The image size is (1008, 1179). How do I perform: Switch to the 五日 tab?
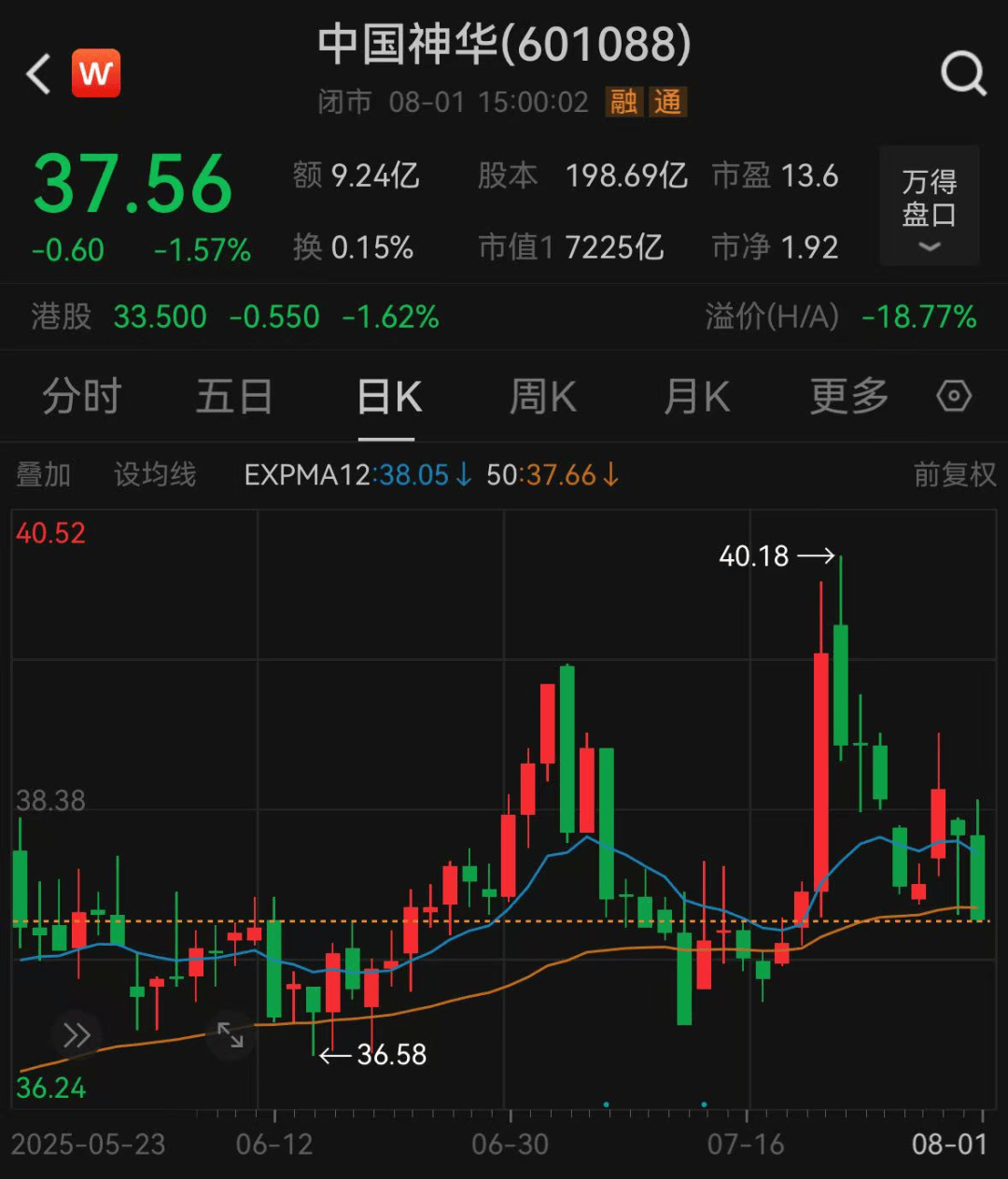(234, 397)
